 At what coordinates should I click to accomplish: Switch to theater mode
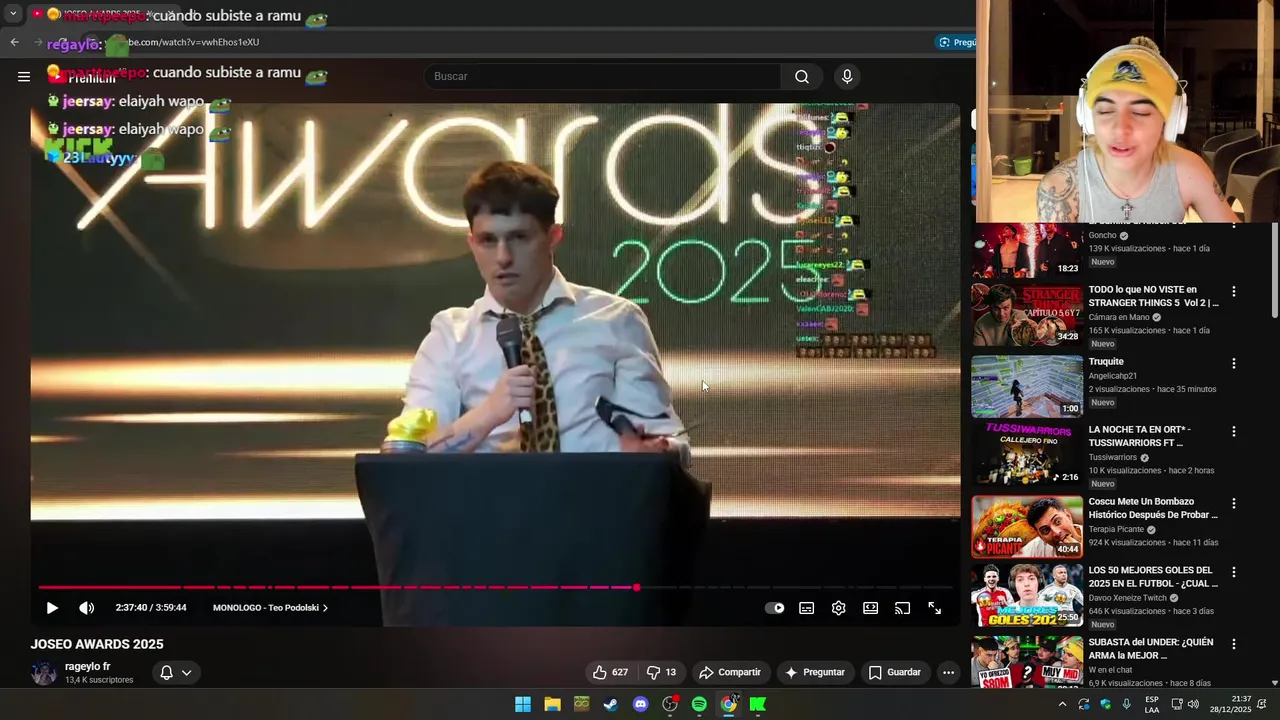tap(871, 608)
